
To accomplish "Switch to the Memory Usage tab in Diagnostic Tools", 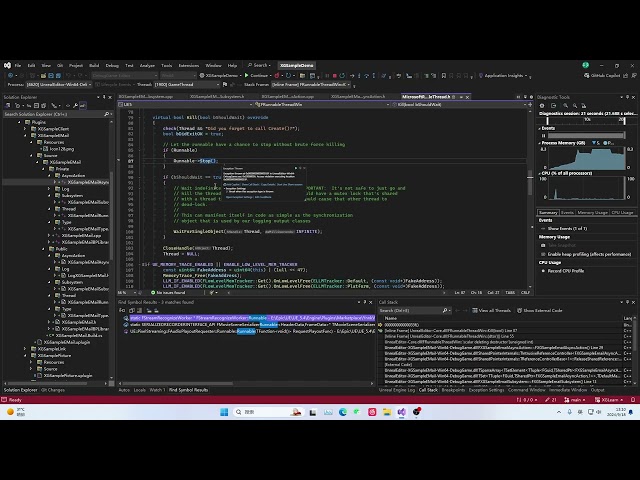I will tap(592, 213).
